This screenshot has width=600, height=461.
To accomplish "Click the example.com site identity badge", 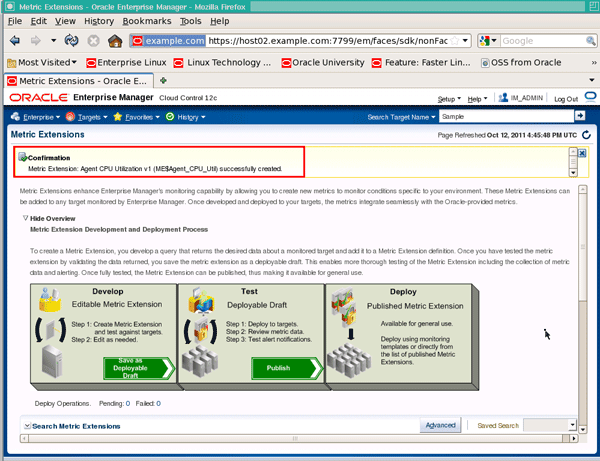I will pyautogui.click(x=168, y=41).
